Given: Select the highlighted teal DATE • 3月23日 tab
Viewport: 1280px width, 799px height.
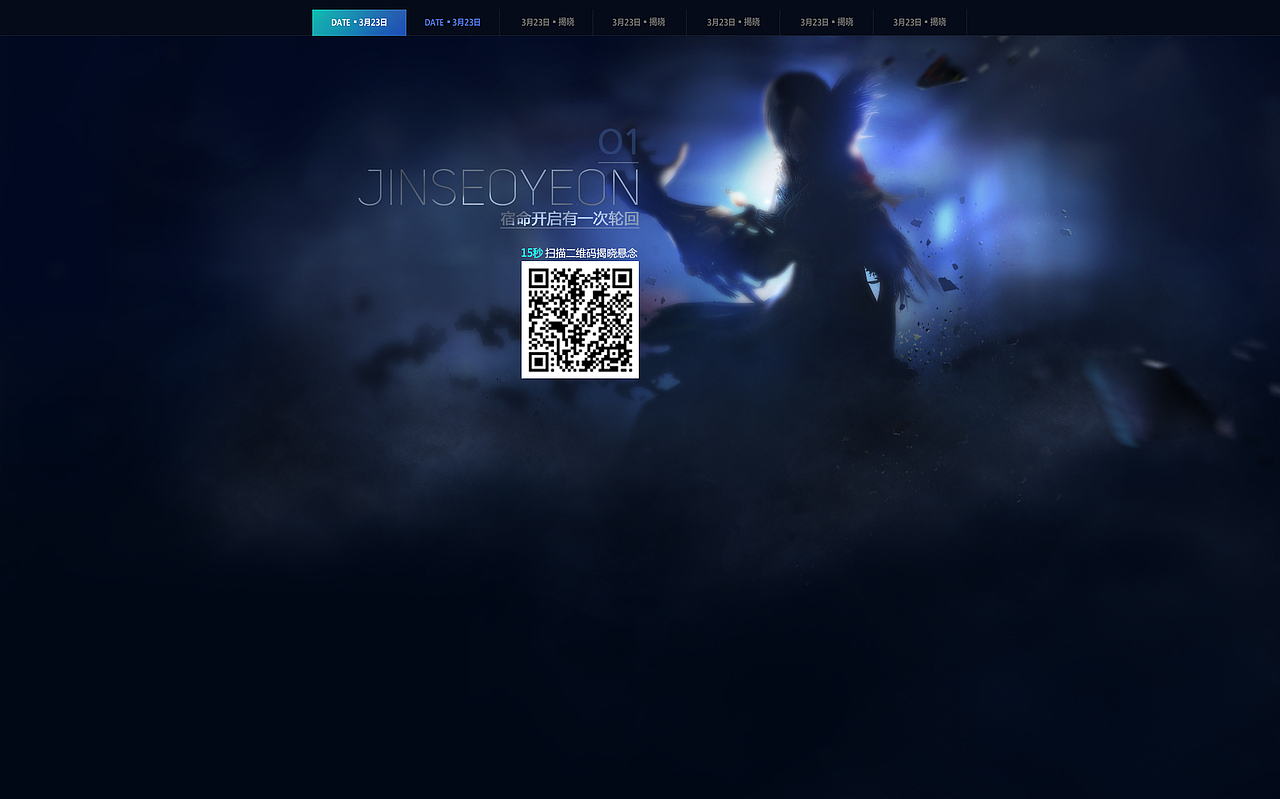Looking at the screenshot, I should (x=359, y=22).
